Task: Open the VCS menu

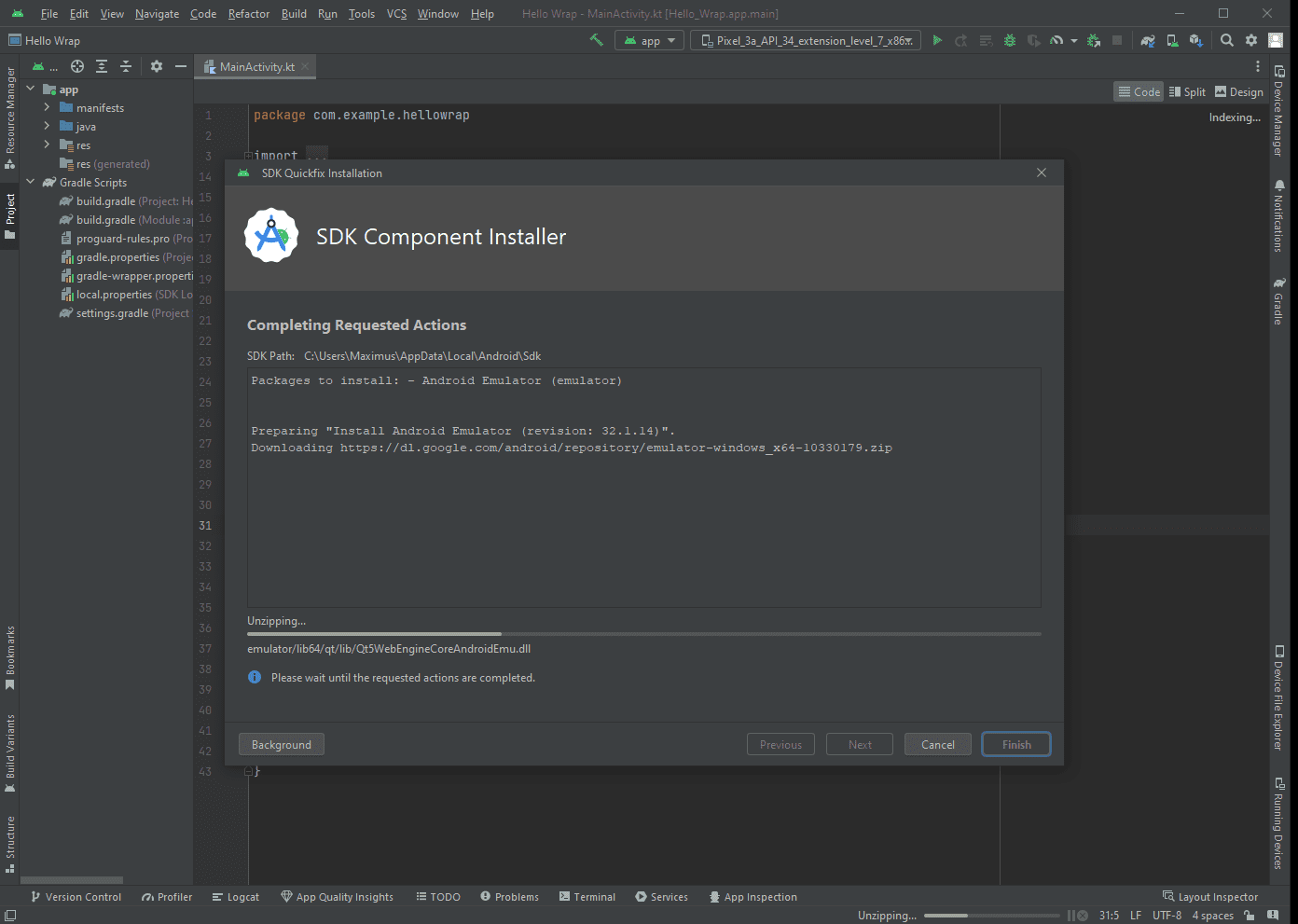Action: 396,14
